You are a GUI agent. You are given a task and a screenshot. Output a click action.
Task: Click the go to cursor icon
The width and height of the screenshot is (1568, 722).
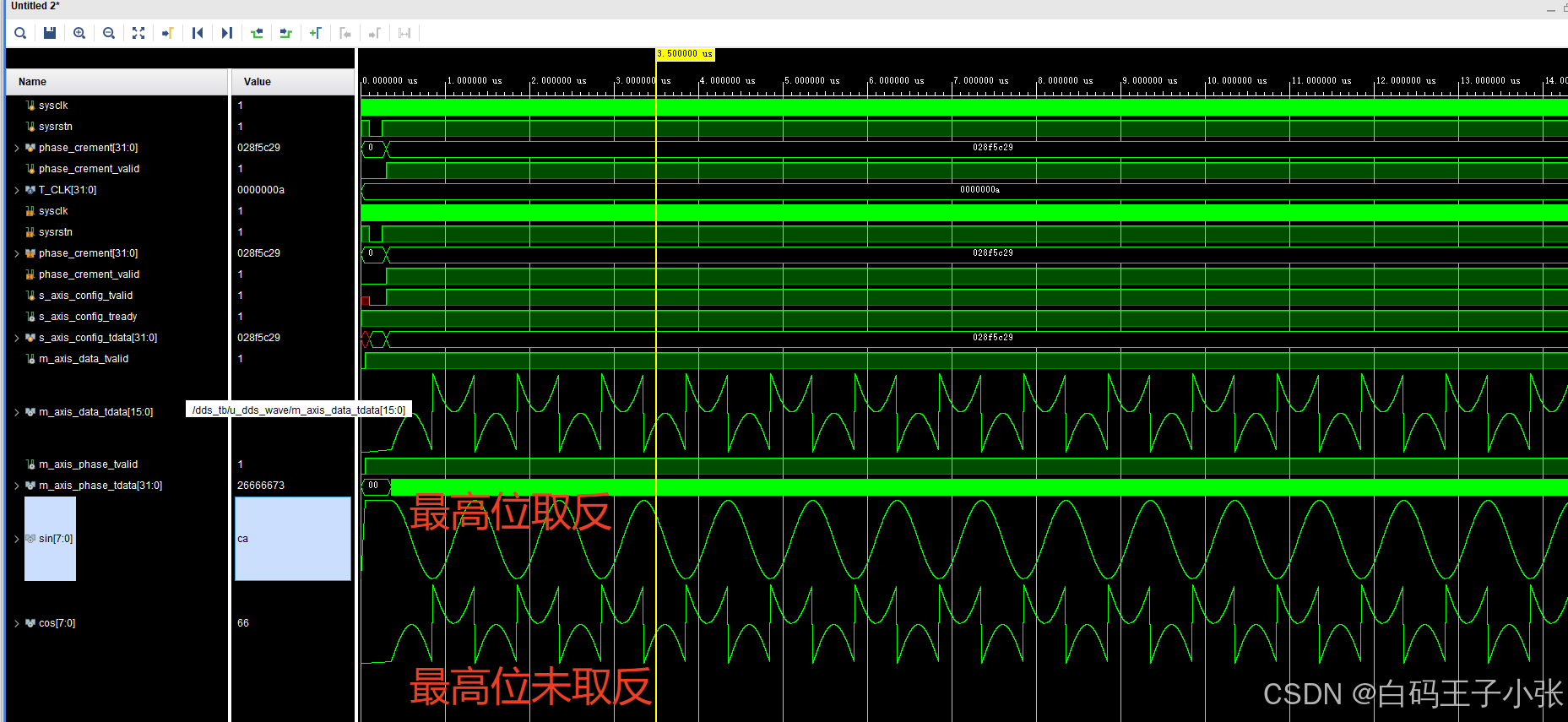pos(168,33)
